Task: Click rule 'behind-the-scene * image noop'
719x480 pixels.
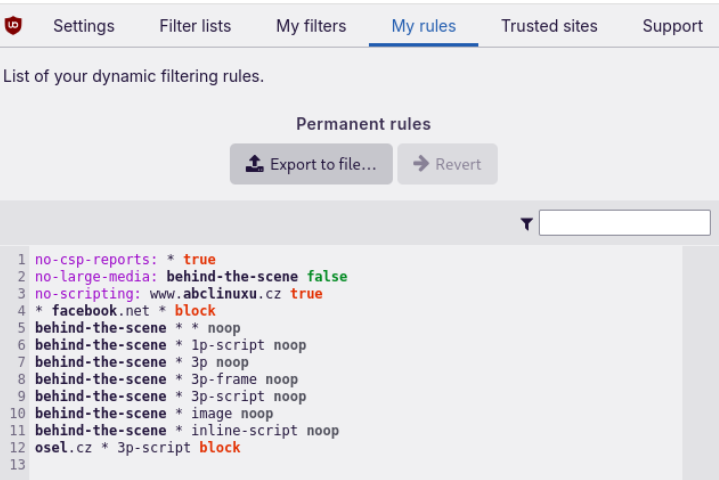Action: [154, 414]
